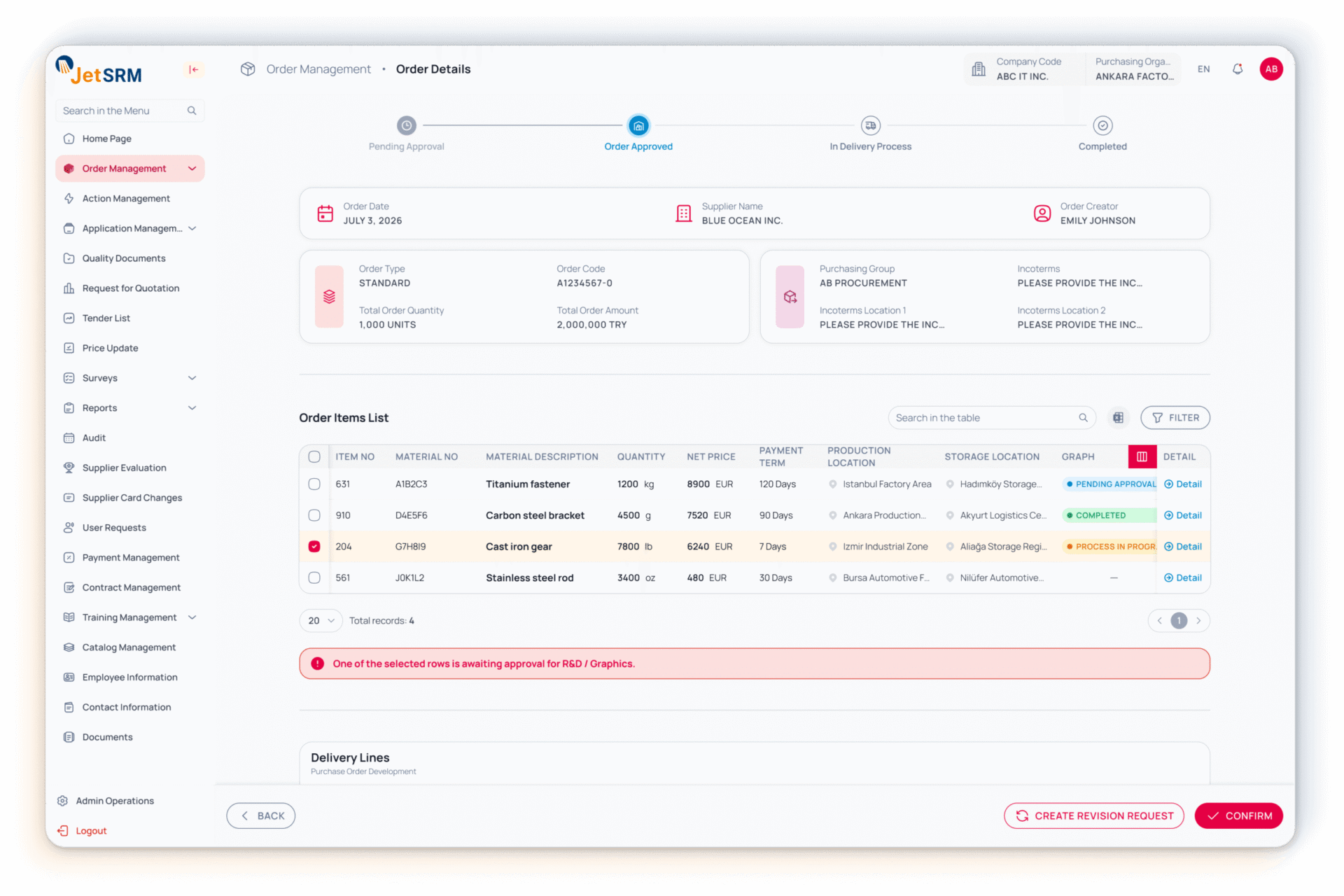Collapse the sidebar with the arrow icon

pyautogui.click(x=194, y=69)
